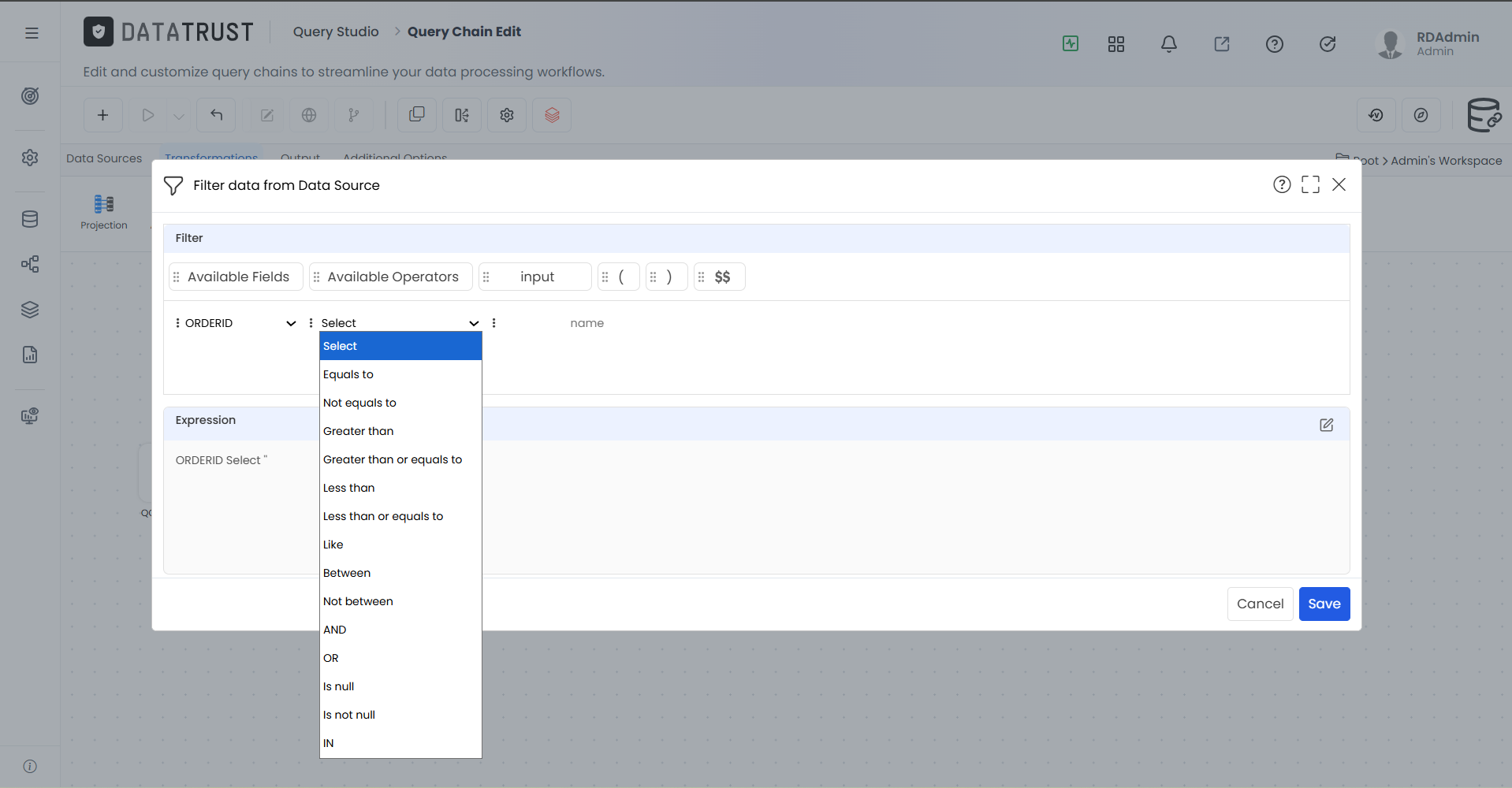
Task: Choose Like operator
Action: click(400, 545)
